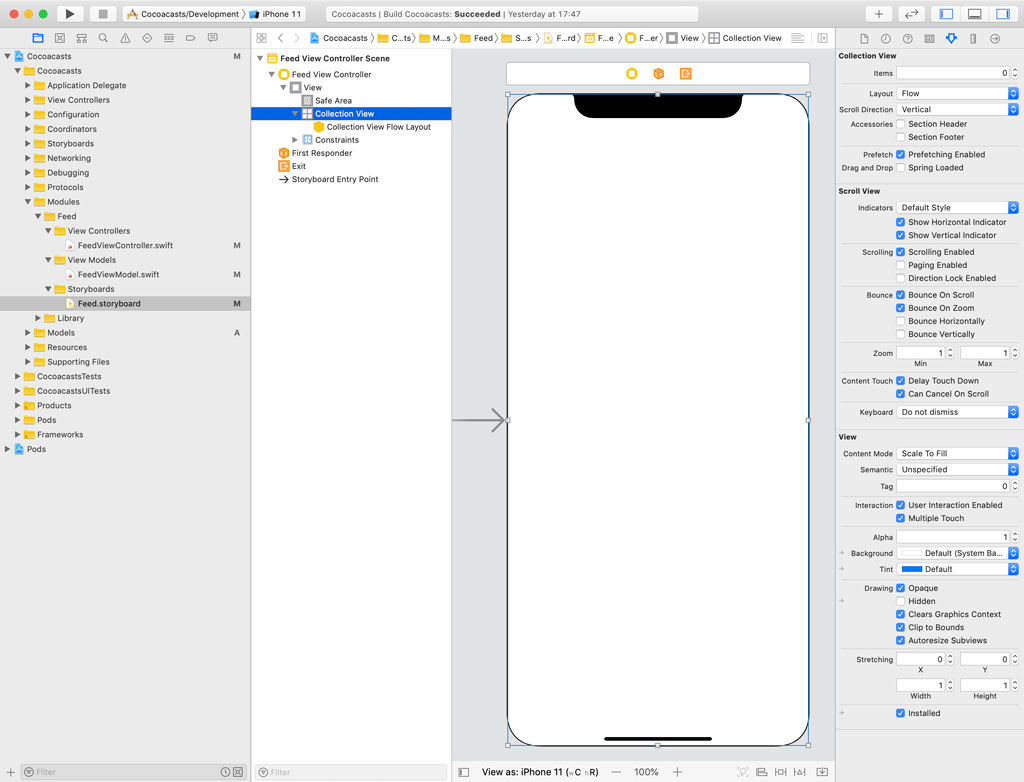Click the Resolve Auto Layout Issues icon

(x=800, y=772)
